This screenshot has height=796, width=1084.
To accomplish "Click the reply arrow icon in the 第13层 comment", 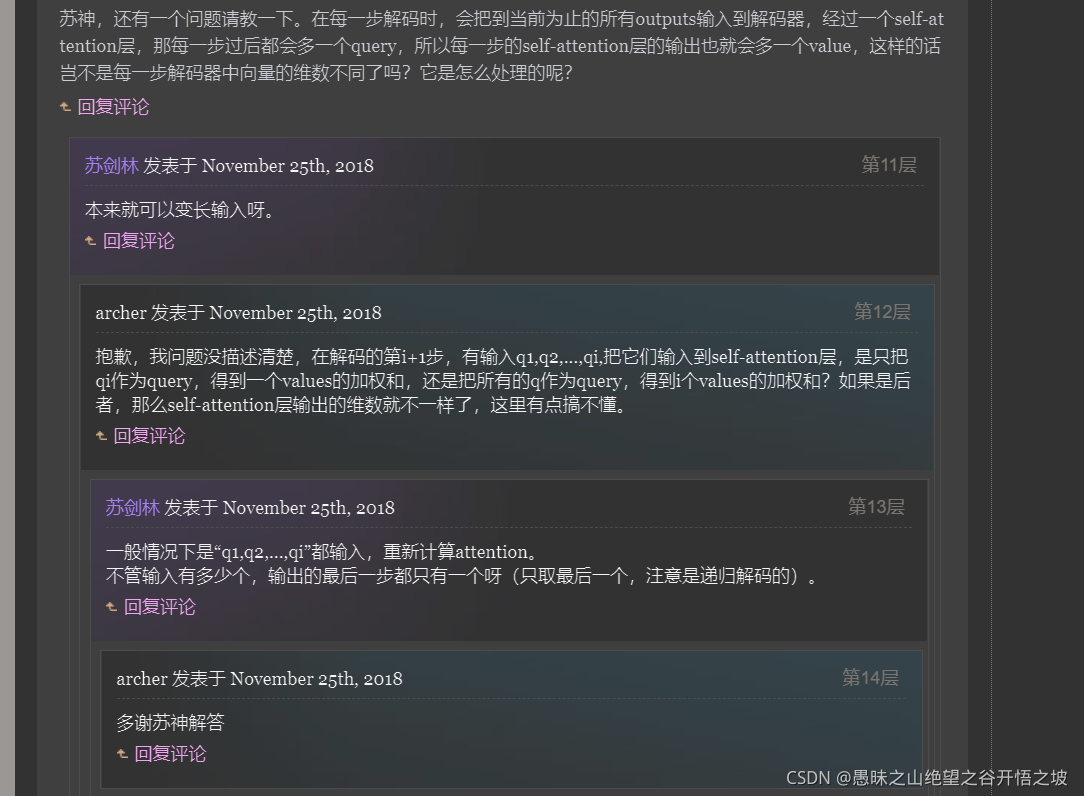I will (111, 607).
